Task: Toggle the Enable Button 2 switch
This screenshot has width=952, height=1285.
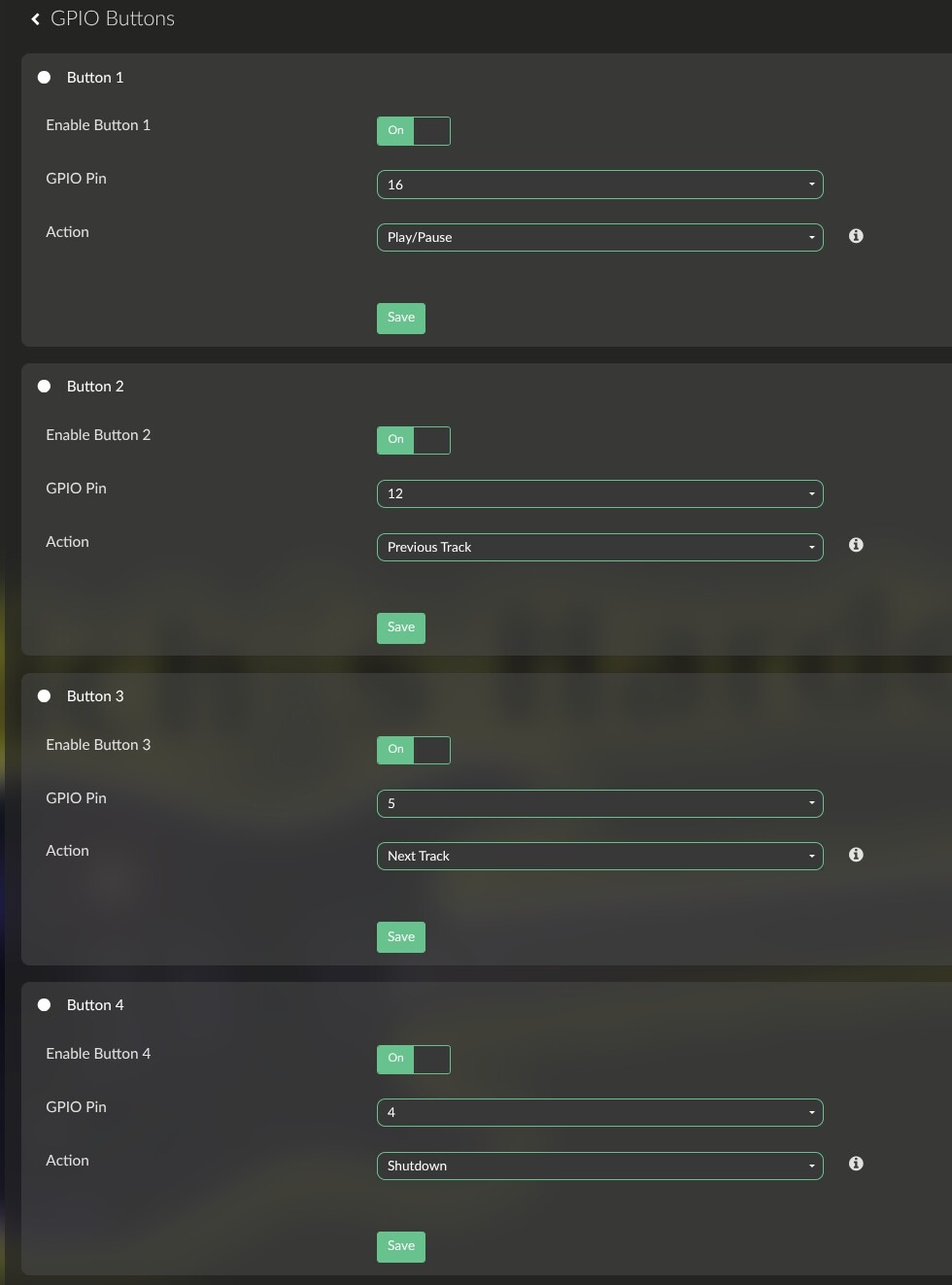Action: tap(414, 440)
